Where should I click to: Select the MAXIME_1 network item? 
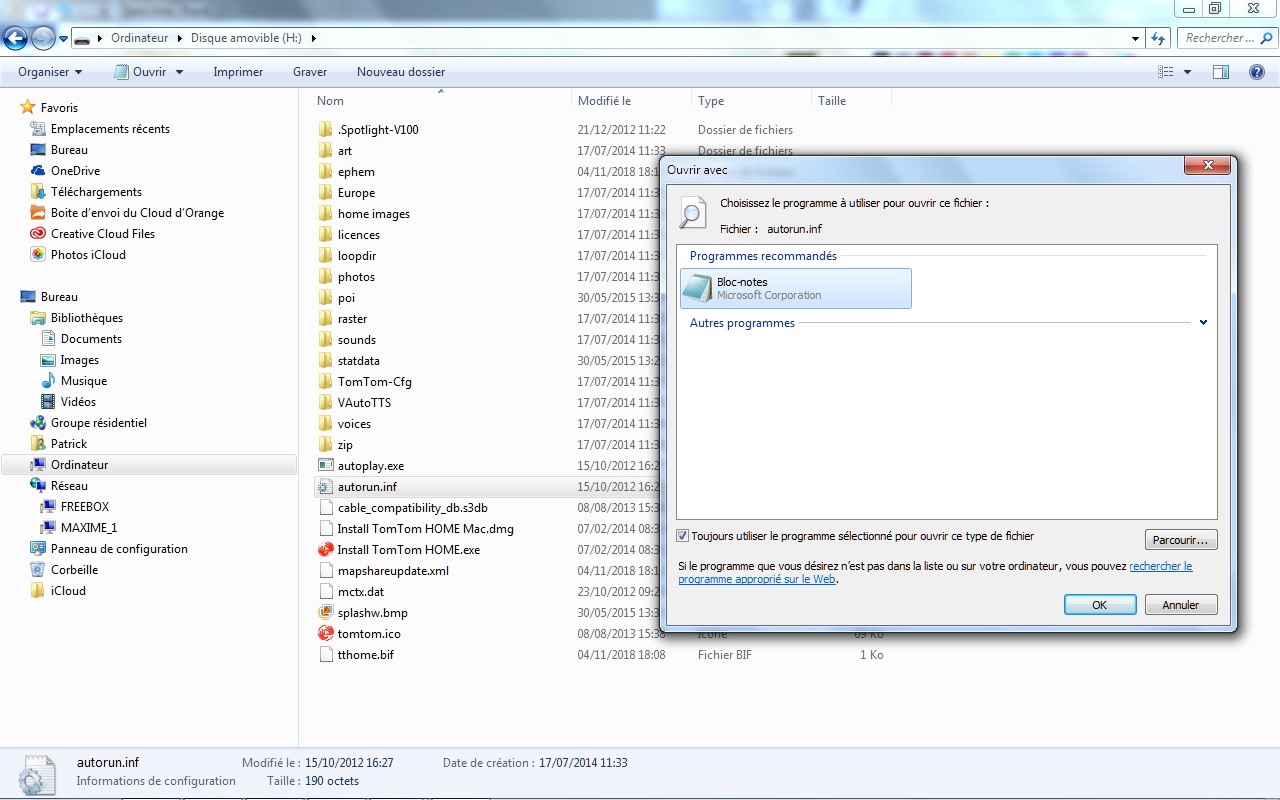[x=89, y=528]
